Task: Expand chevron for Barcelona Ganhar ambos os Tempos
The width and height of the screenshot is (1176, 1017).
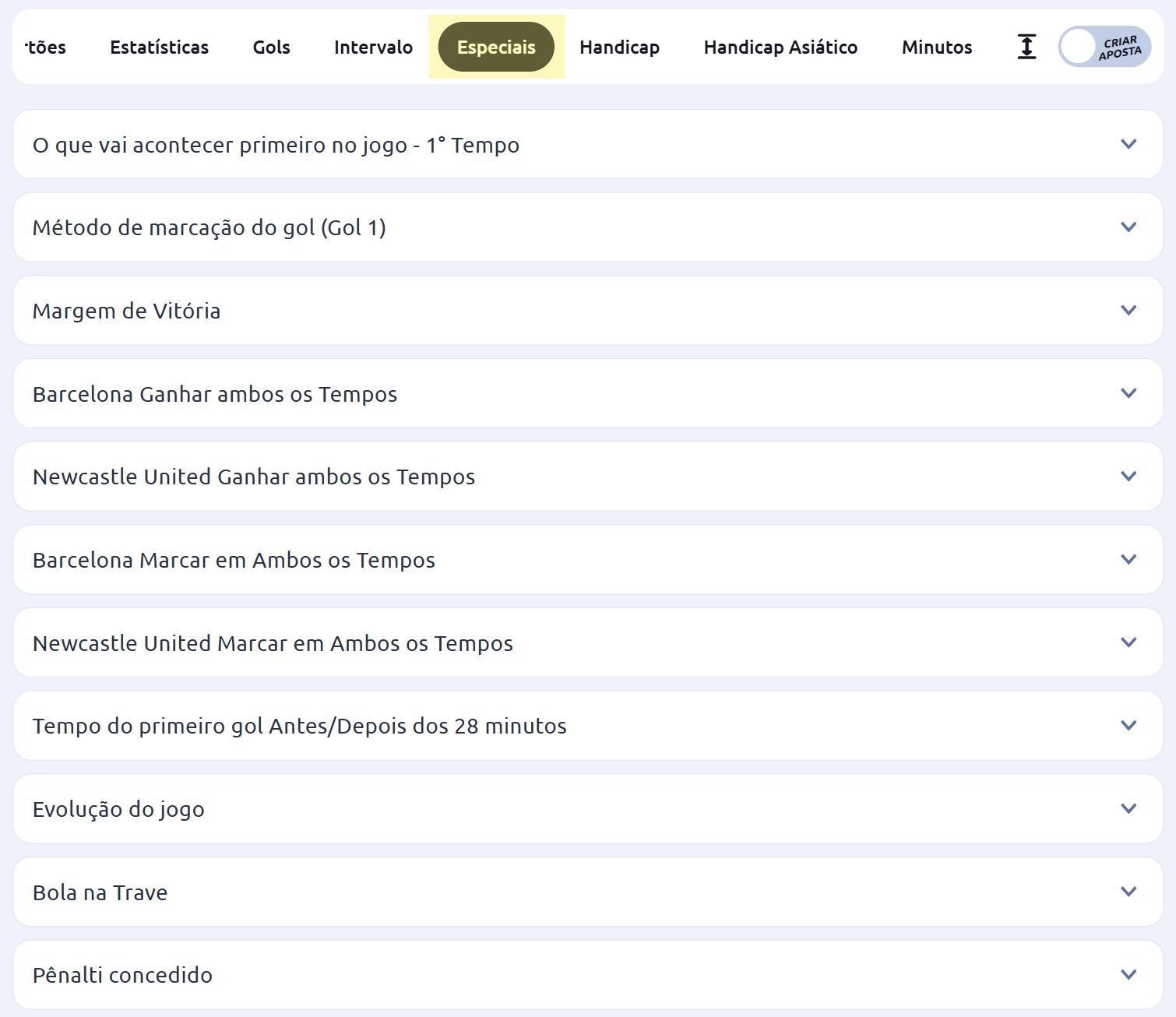Action: point(1128,393)
